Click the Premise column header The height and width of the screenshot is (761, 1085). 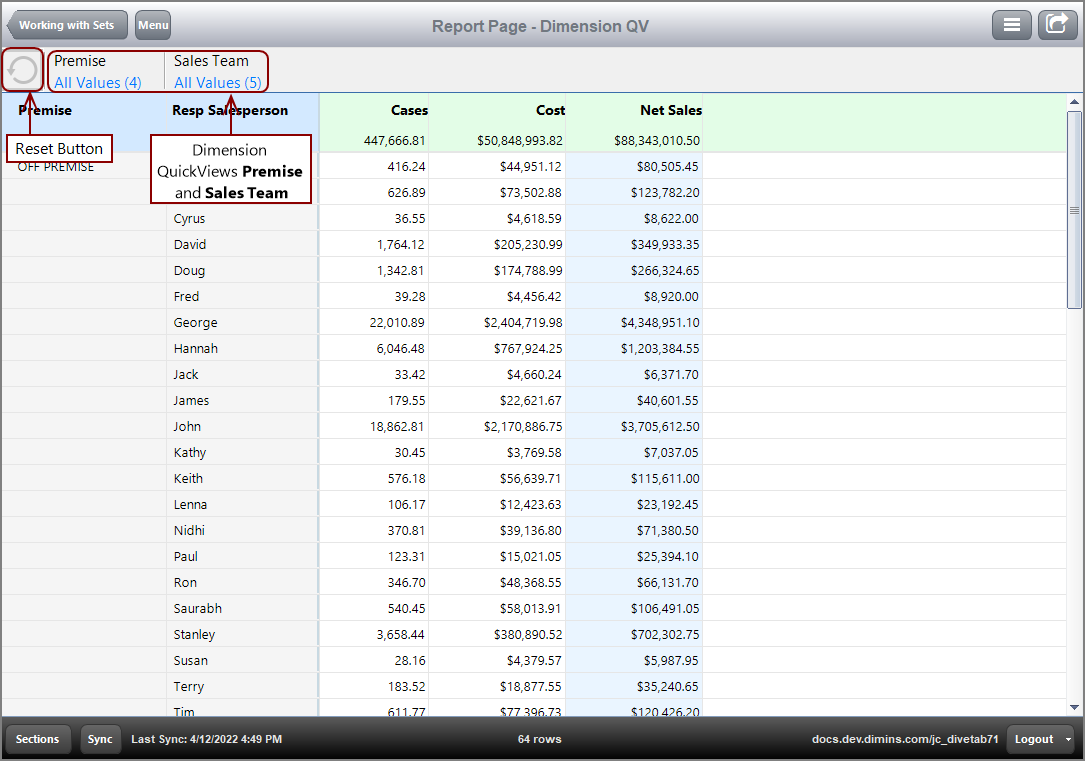click(x=46, y=110)
